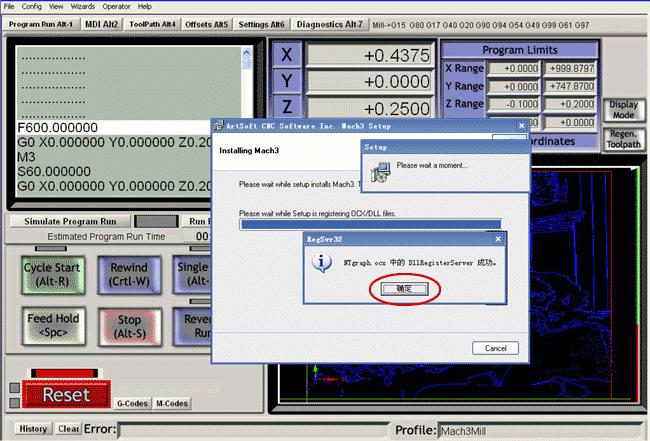Switch to Program Run Alt-1 tab
Viewport: 650px width, 441px height.
click(41, 24)
